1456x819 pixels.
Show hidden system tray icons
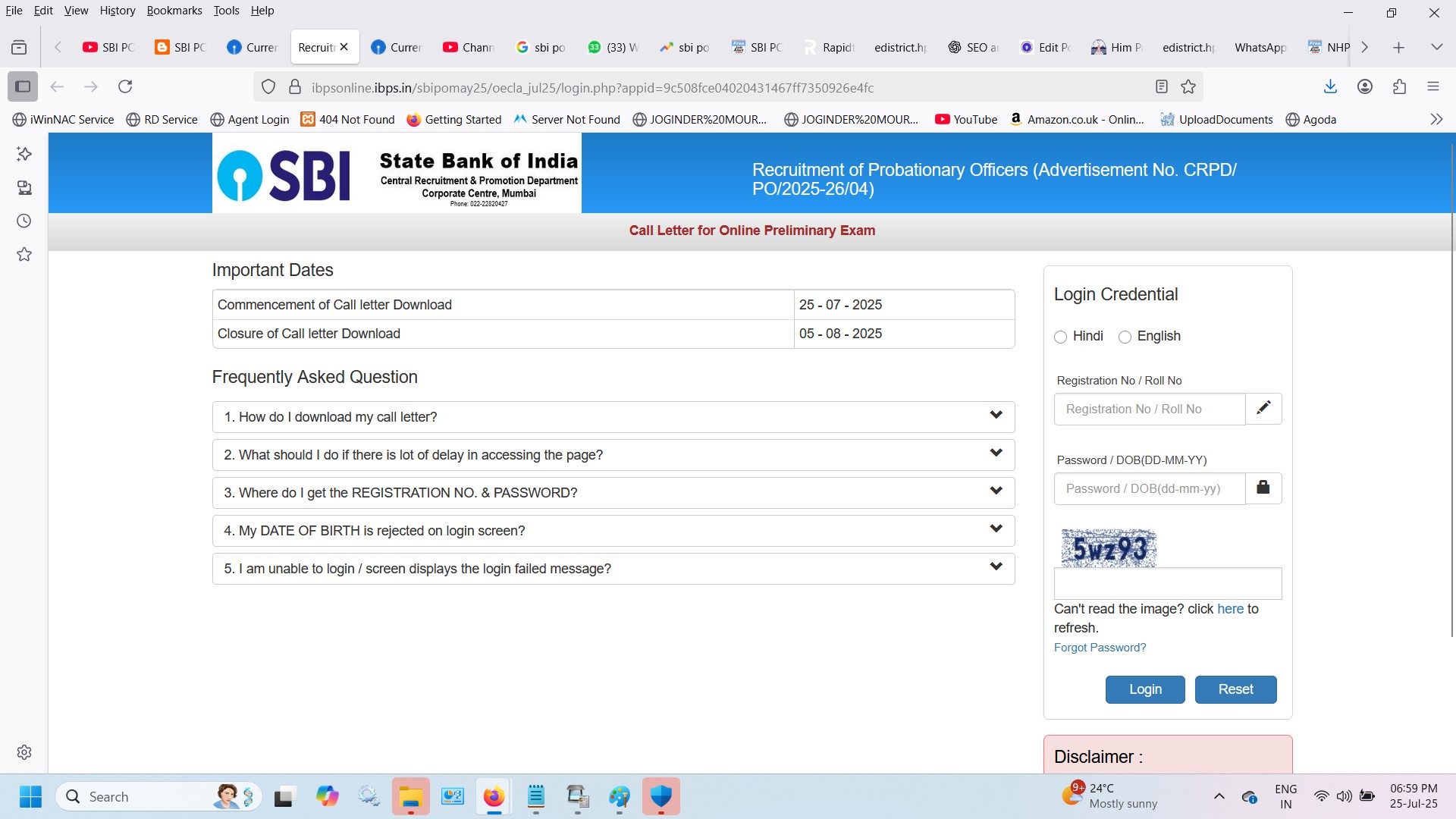coord(1219,796)
